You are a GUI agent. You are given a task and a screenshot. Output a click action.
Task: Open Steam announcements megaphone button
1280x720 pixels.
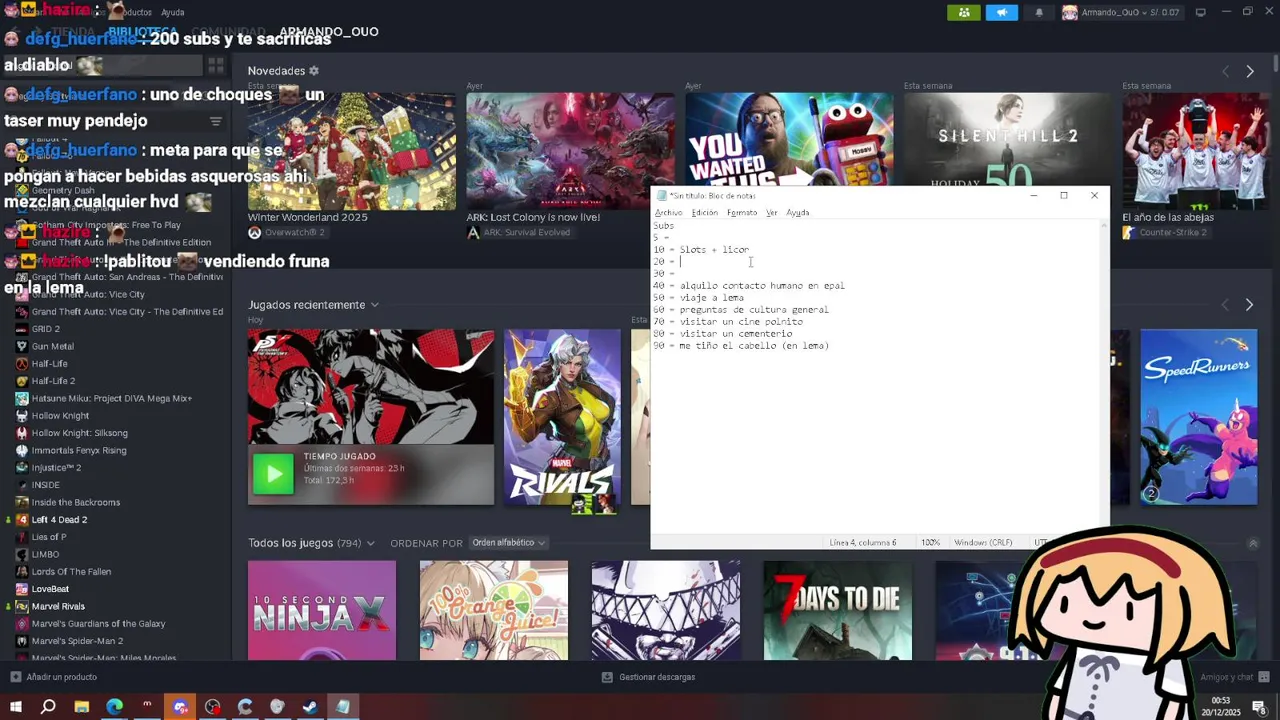tap(1002, 12)
